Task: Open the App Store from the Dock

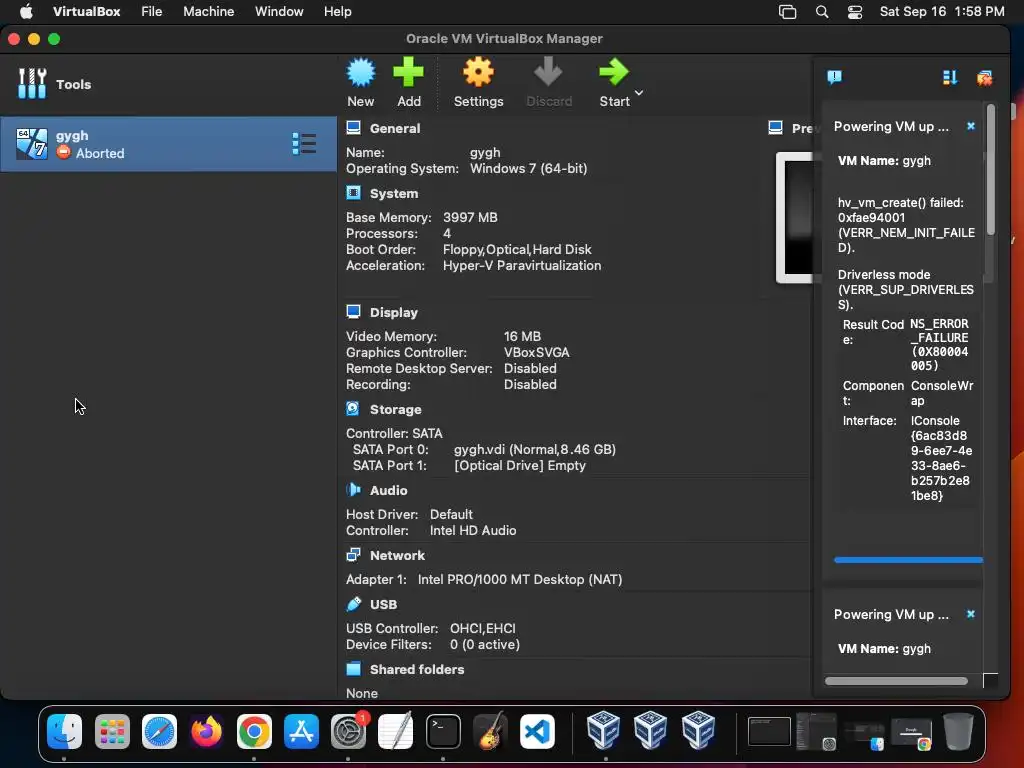Action: coord(301,731)
